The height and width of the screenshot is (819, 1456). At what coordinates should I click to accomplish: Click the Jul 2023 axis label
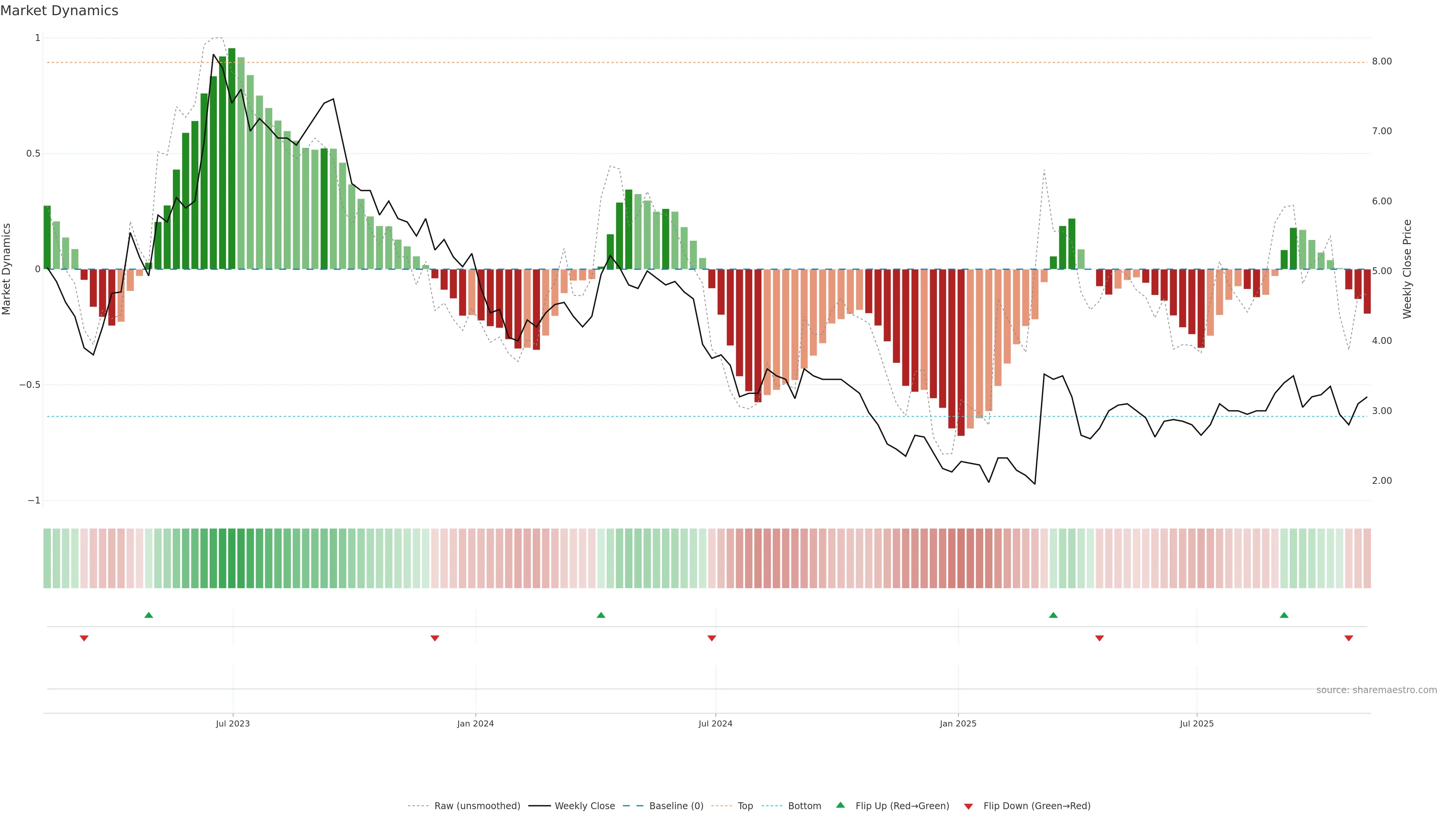point(232,723)
